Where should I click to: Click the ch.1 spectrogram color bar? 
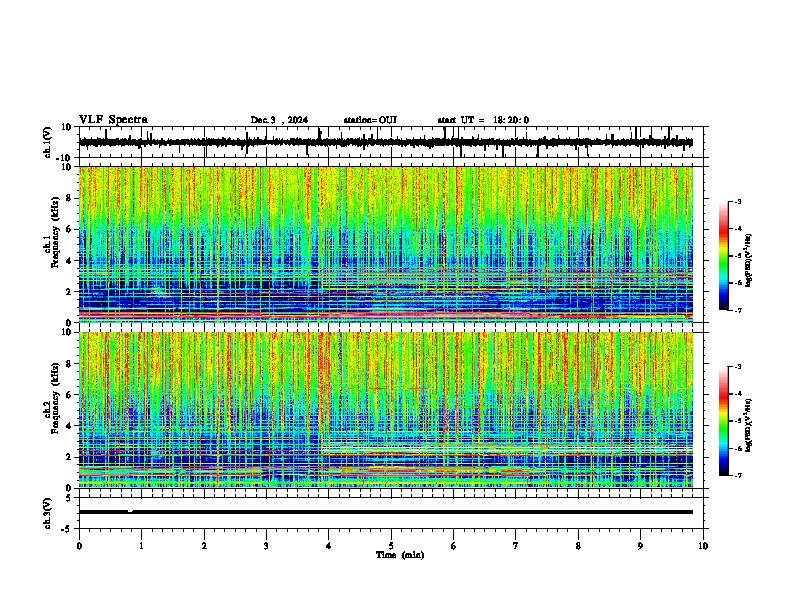724,256
